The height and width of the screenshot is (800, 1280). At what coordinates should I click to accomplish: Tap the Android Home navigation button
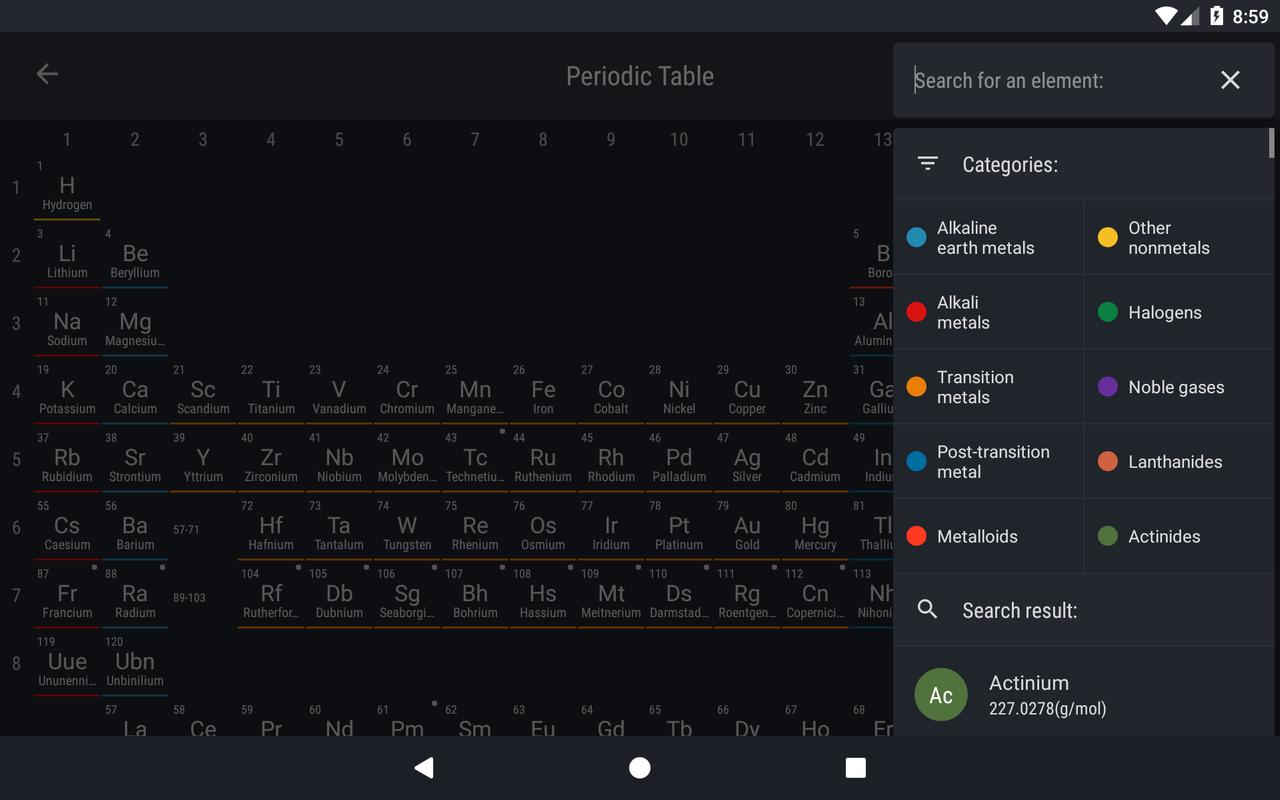click(x=640, y=767)
